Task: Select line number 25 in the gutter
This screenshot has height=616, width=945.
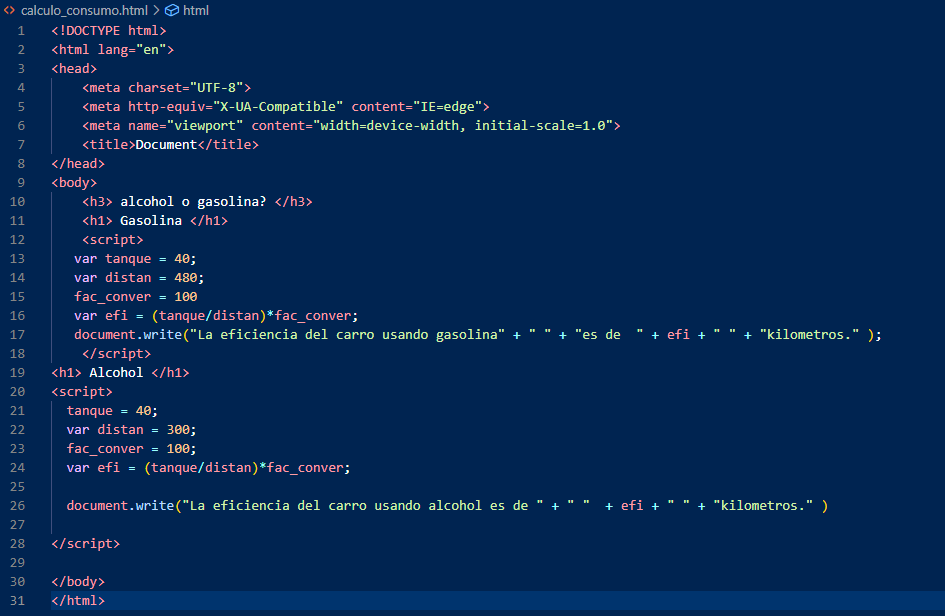Action: (x=17, y=486)
